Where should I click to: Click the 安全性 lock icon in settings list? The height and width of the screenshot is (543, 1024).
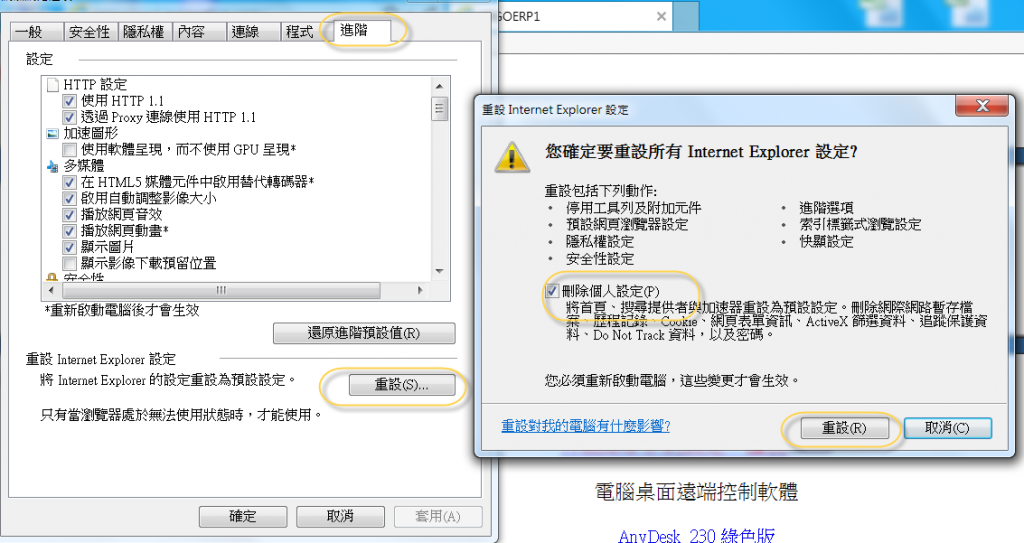(x=53, y=278)
